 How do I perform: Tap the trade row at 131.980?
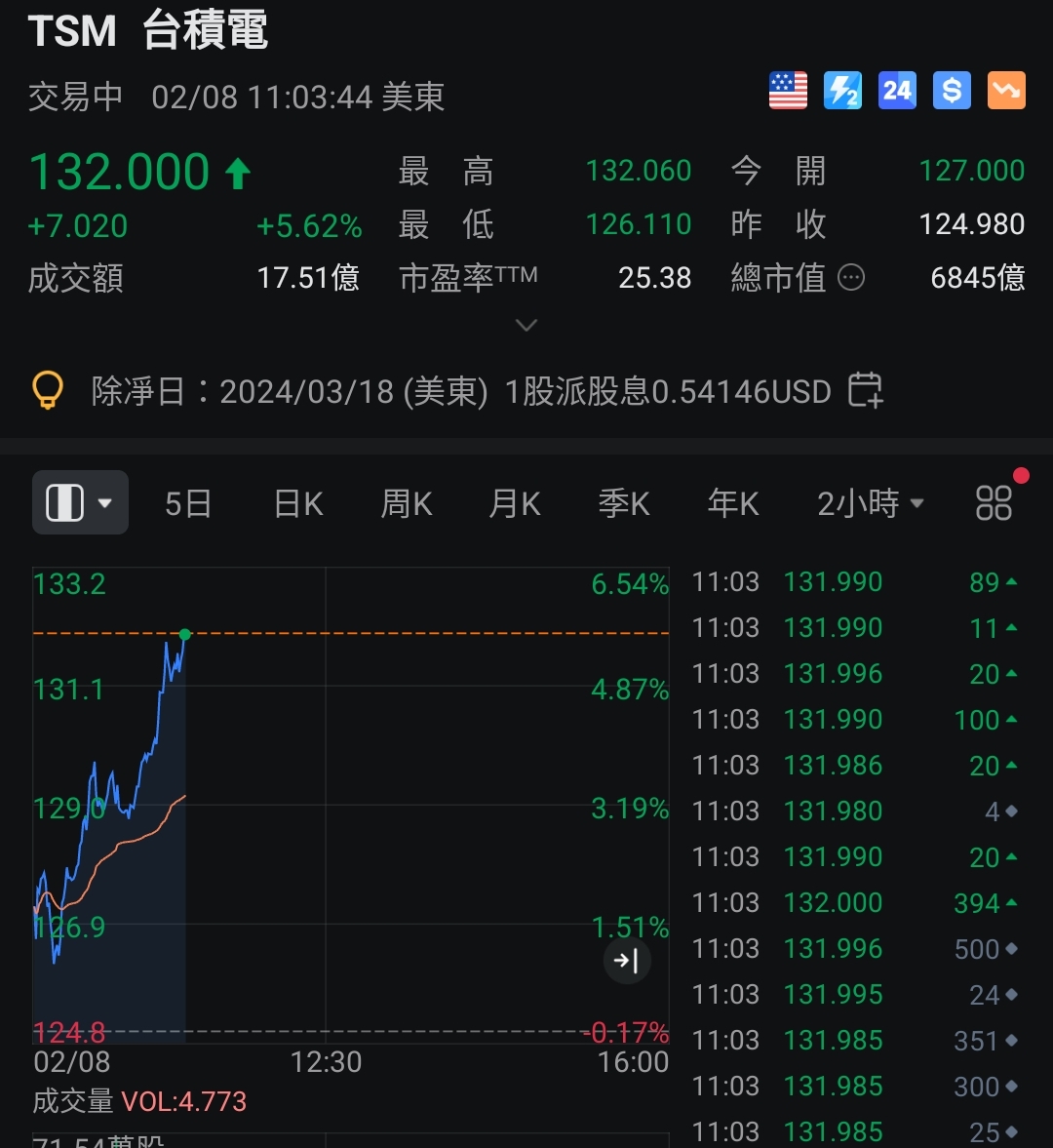[855, 812]
